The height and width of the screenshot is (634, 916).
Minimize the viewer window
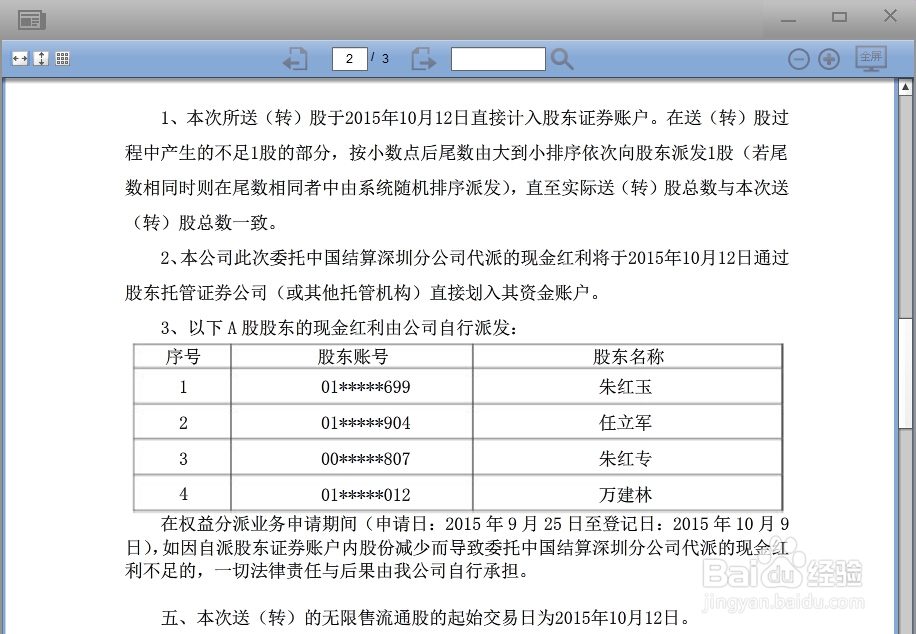(x=789, y=20)
